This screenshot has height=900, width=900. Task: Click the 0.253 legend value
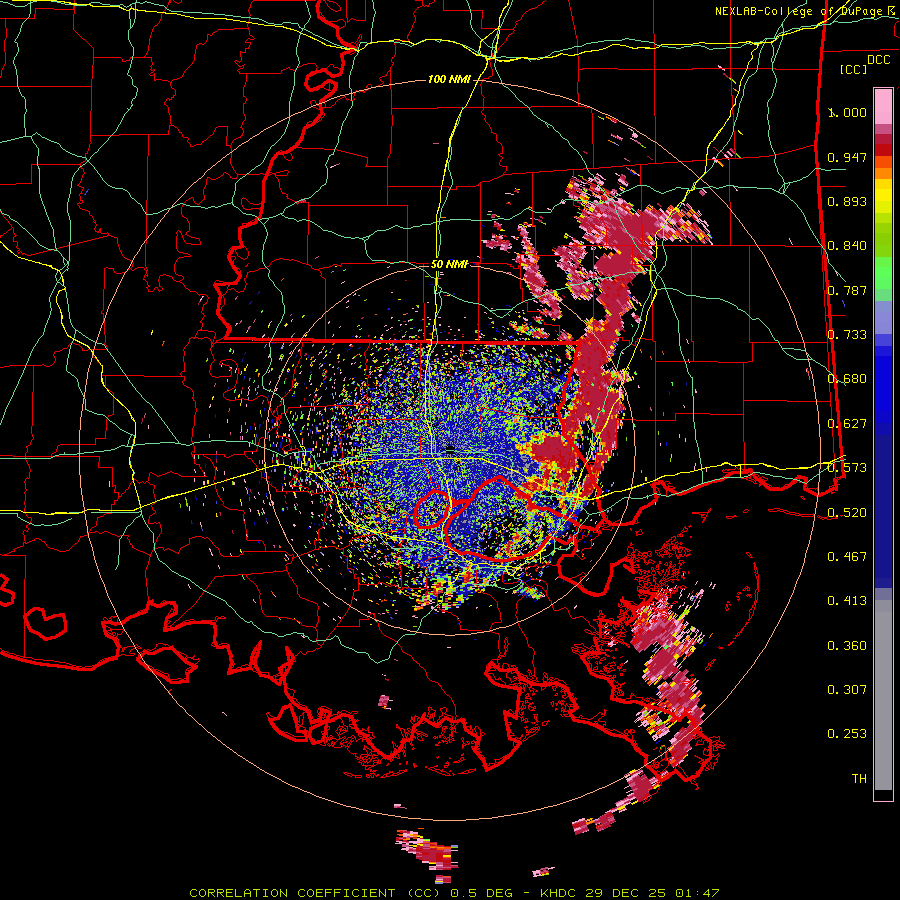(x=847, y=734)
